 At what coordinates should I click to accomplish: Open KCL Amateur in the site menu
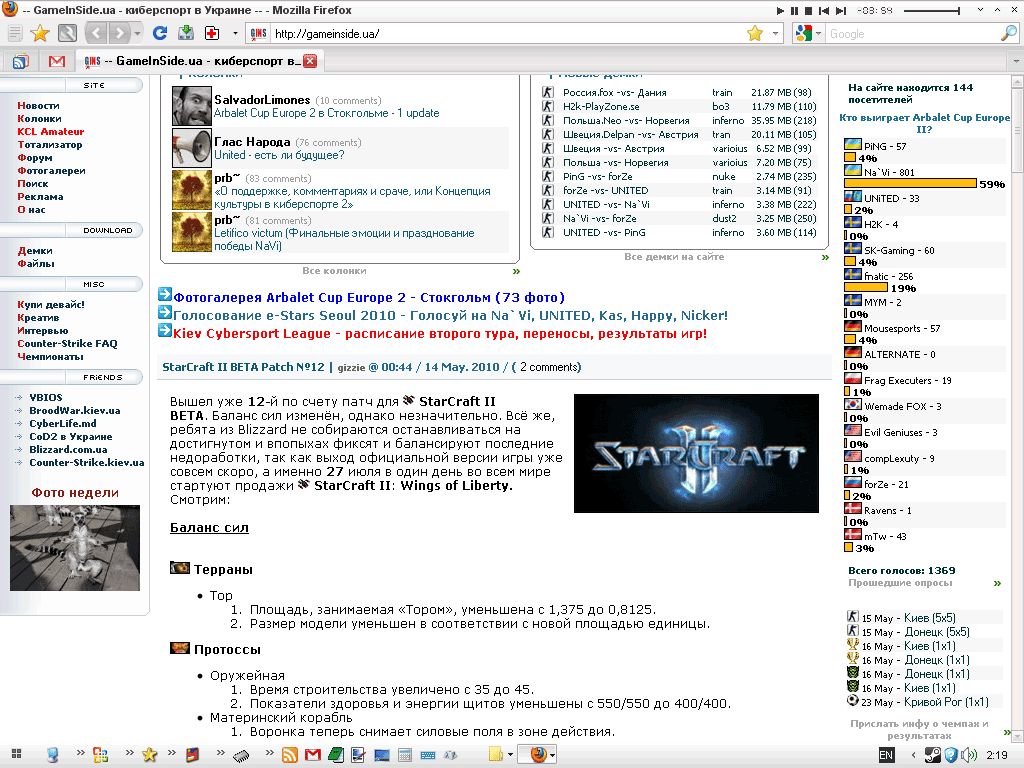(50, 131)
